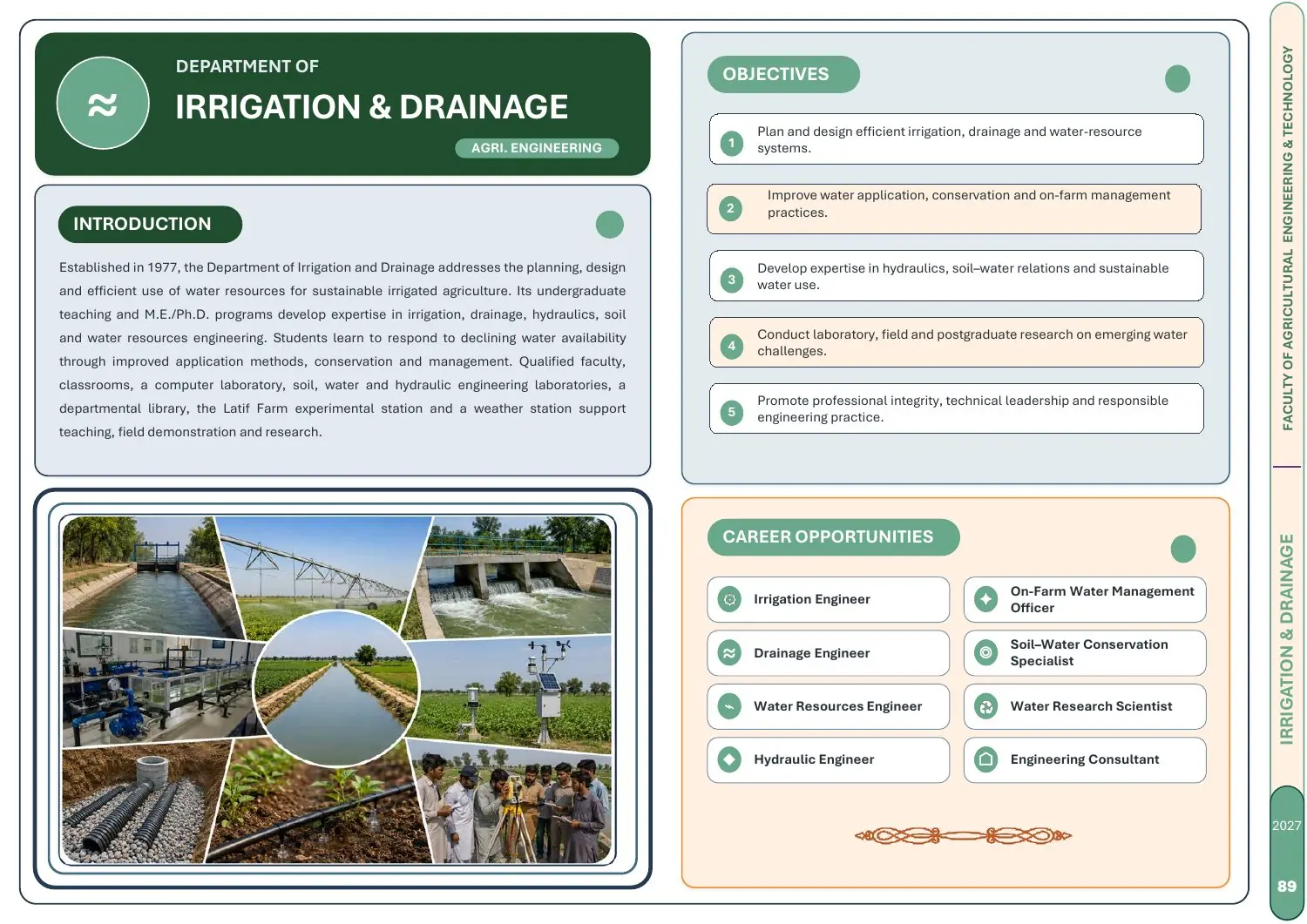Screen dimensions: 1307x924
Task: Click the Hydraulic Engineer diamond icon
Action: click(730, 759)
